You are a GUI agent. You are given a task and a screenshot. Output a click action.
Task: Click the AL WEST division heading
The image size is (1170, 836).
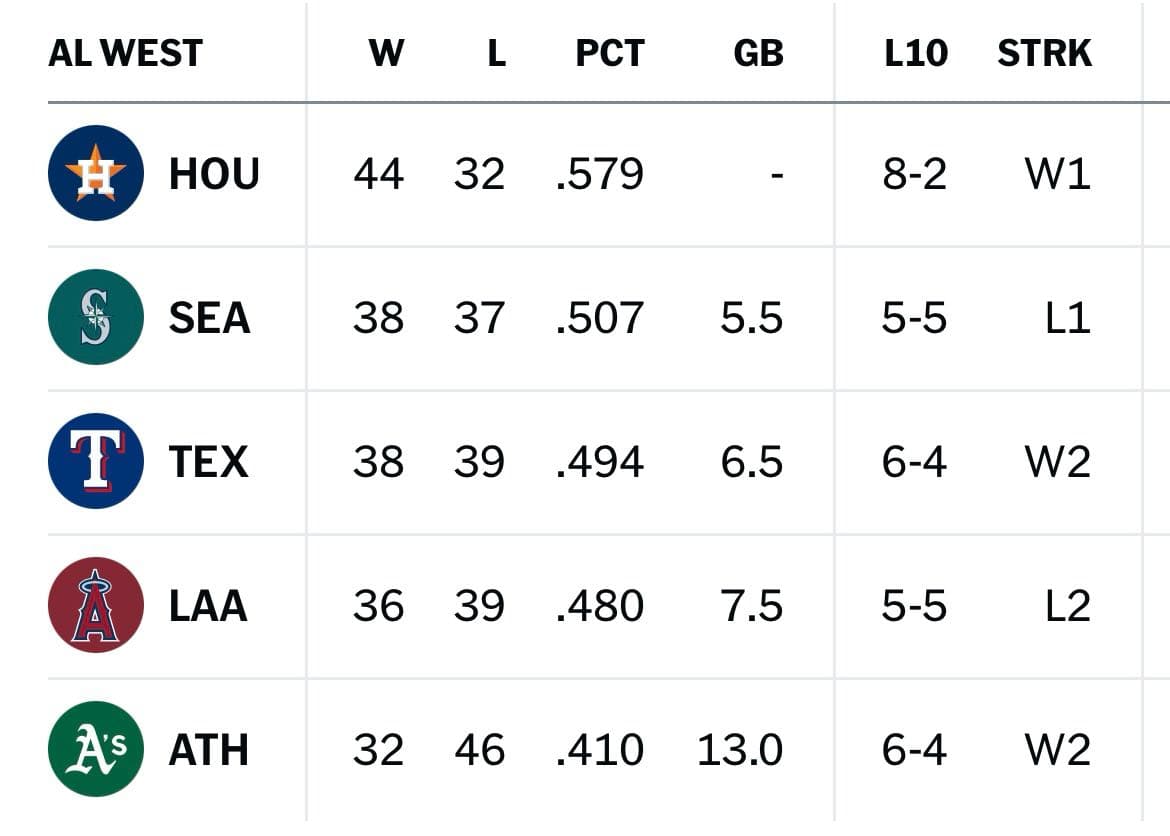(x=125, y=53)
